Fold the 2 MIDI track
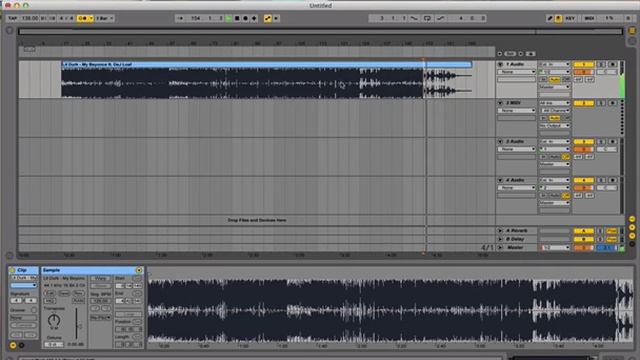Viewport: 640px width, 360px height. pyautogui.click(x=500, y=103)
